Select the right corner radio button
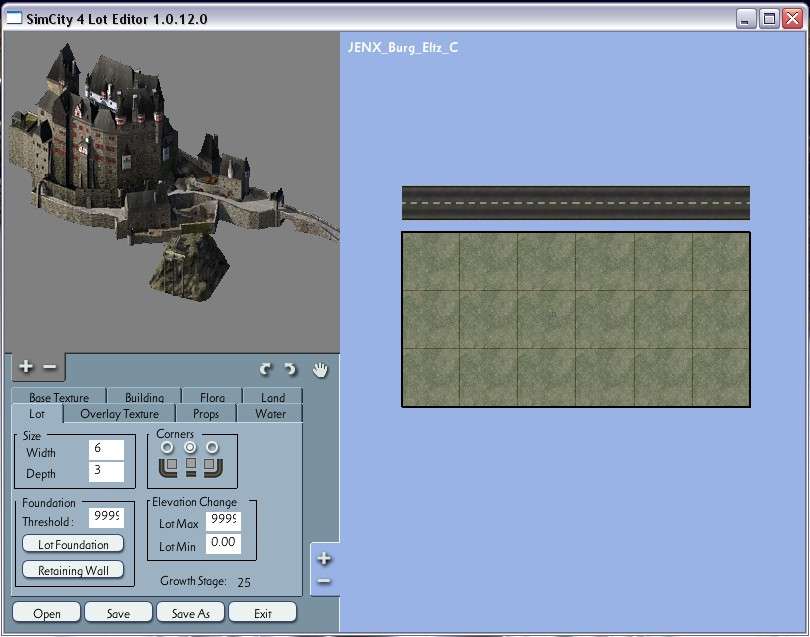 pyautogui.click(x=212, y=447)
